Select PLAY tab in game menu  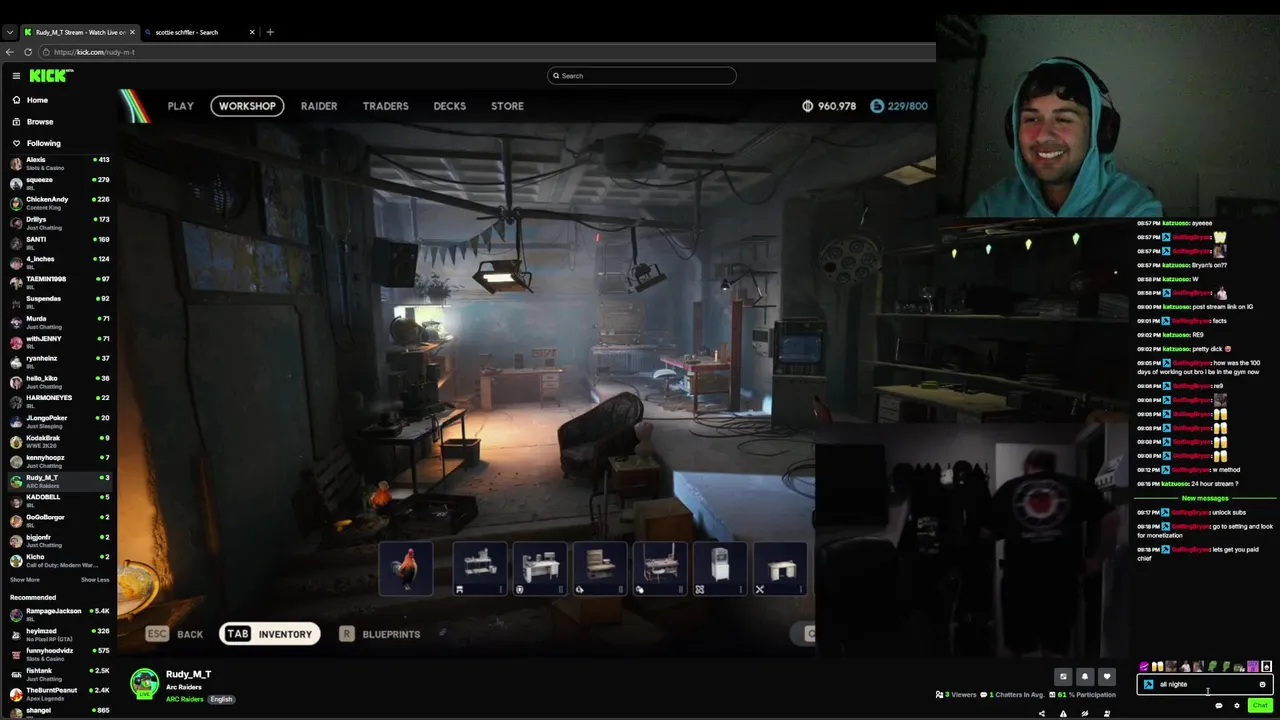click(x=181, y=106)
